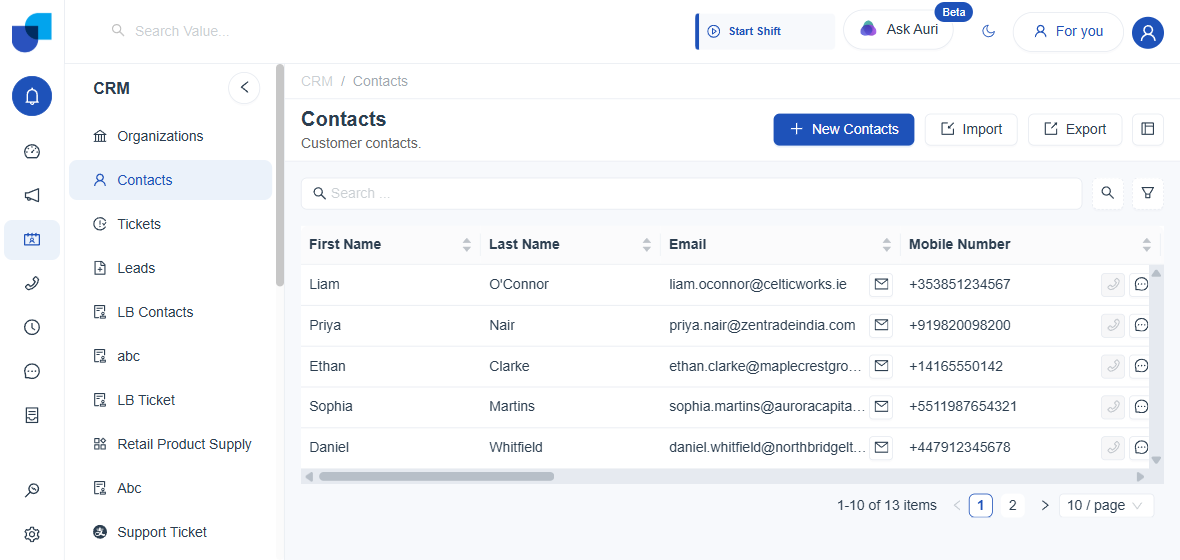Viewport: 1180px width, 560px height.
Task: Click email liam.oconnor@celticworks.ie
Action: (758, 285)
